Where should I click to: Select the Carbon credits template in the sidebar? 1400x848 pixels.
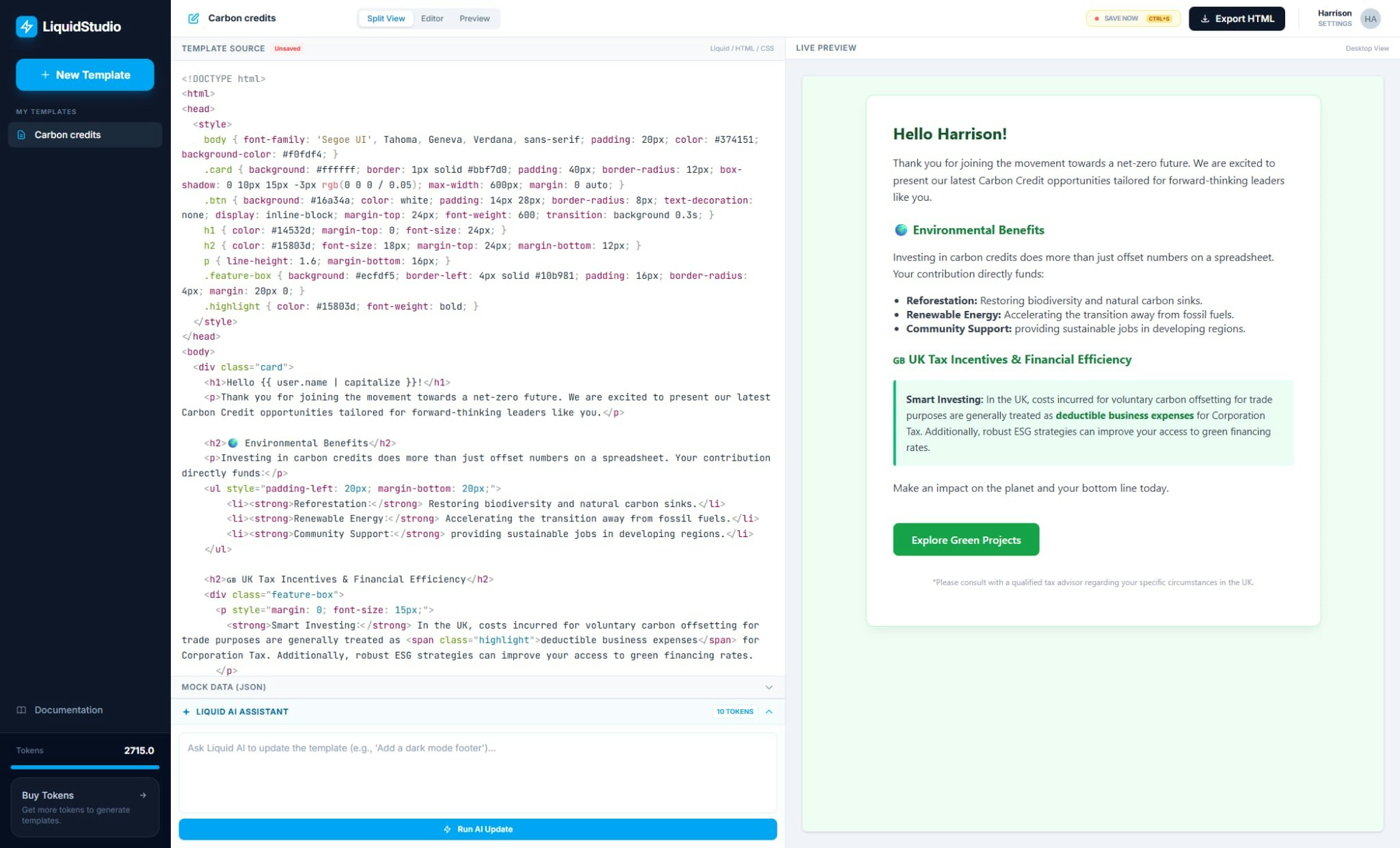point(68,135)
